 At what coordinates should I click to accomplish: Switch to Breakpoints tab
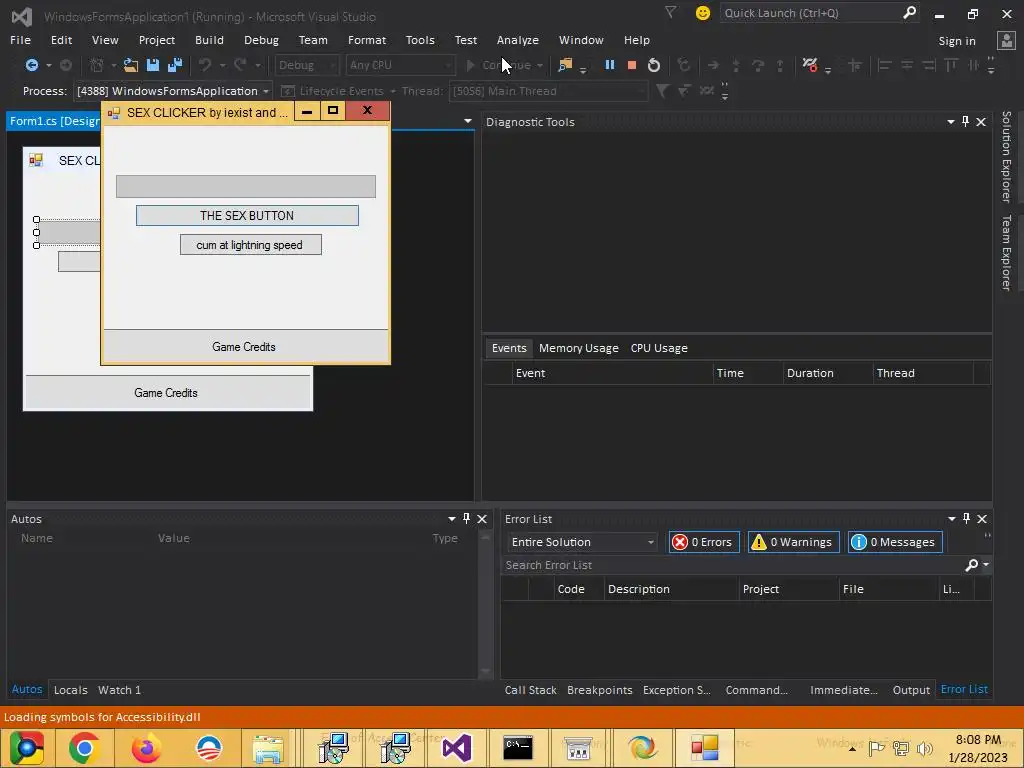(600, 690)
